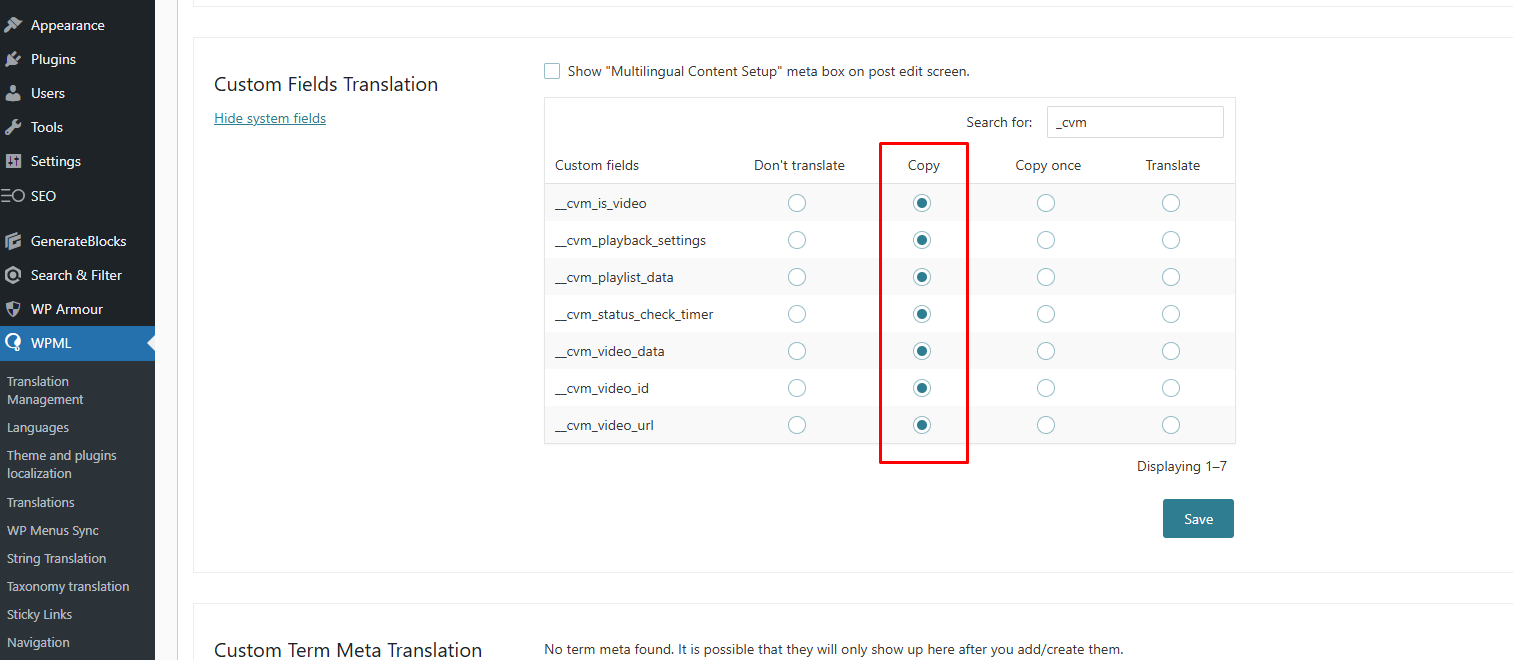Click the SEO menu icon
This screenshot has height=660, width=1513.
coord(13,196)
